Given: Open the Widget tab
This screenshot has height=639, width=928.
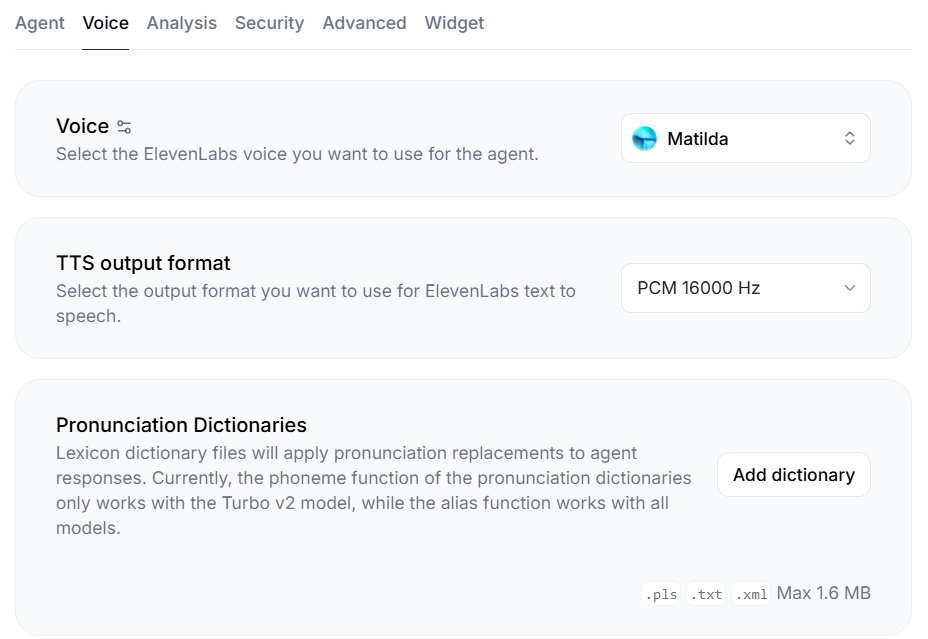Looking at the screenshot, I should point(454,23).
